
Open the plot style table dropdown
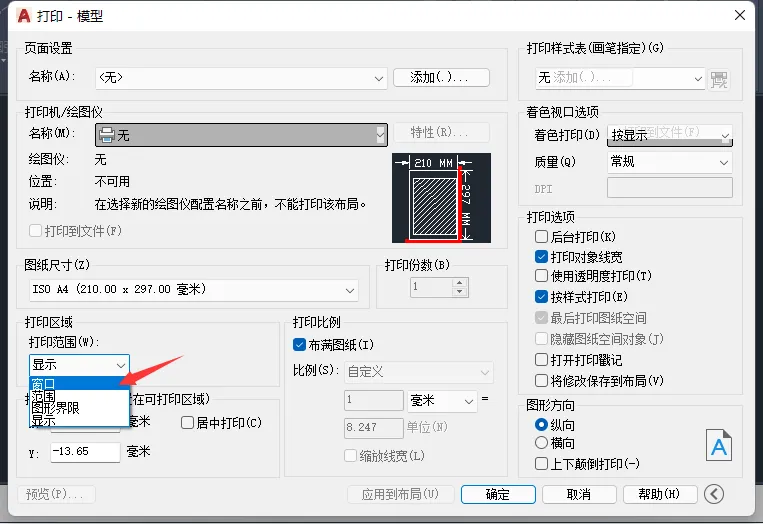(620, 78)
